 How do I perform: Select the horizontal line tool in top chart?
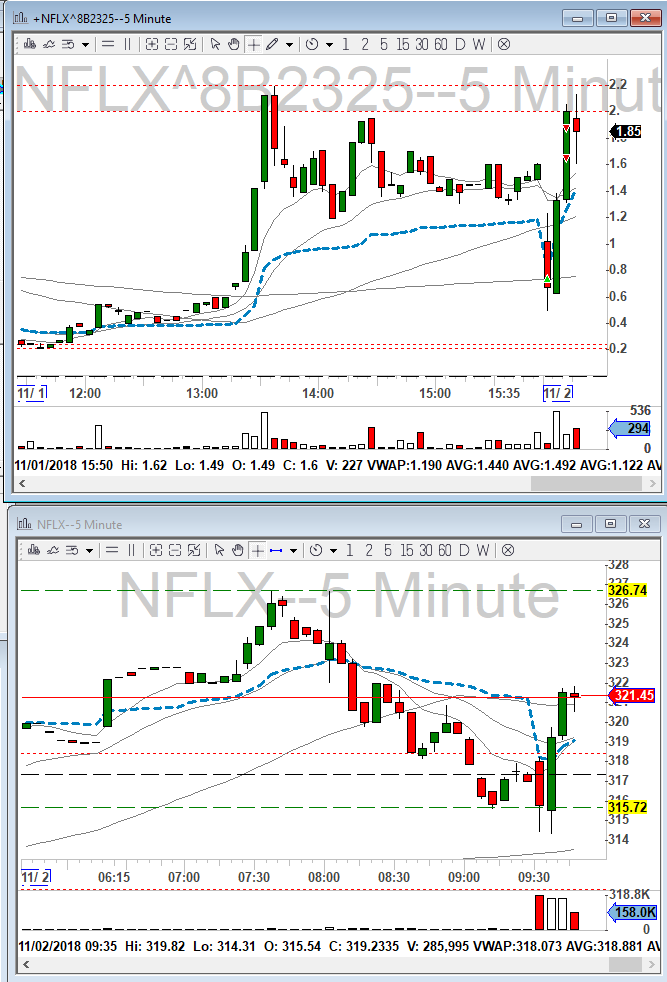[x=108, y=44]
